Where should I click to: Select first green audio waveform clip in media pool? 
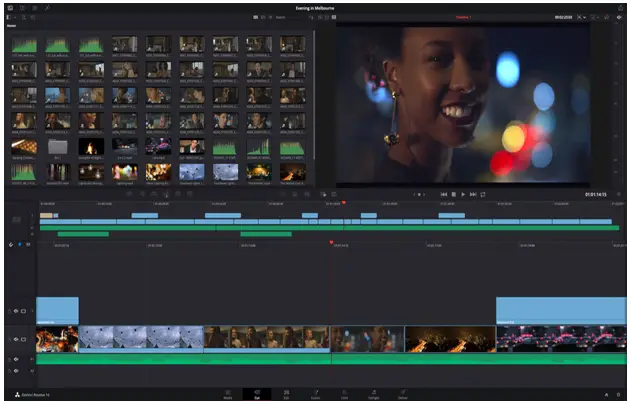(x=24, y=45)
